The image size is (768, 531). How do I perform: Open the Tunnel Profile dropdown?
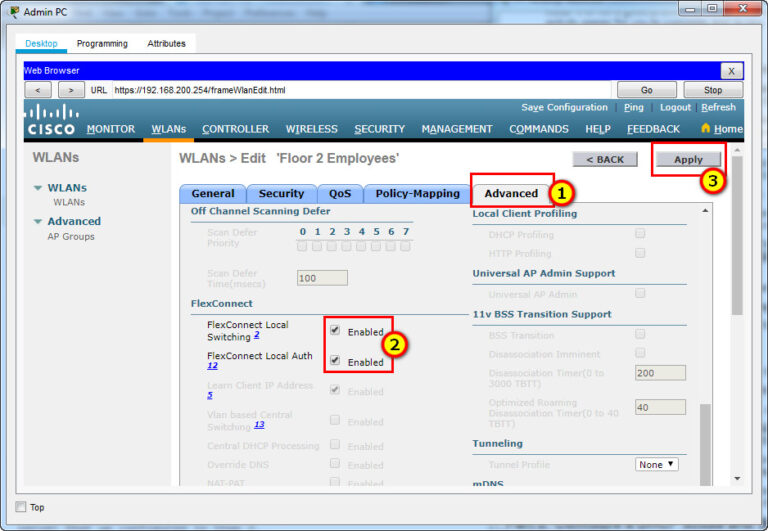(657, 464)
